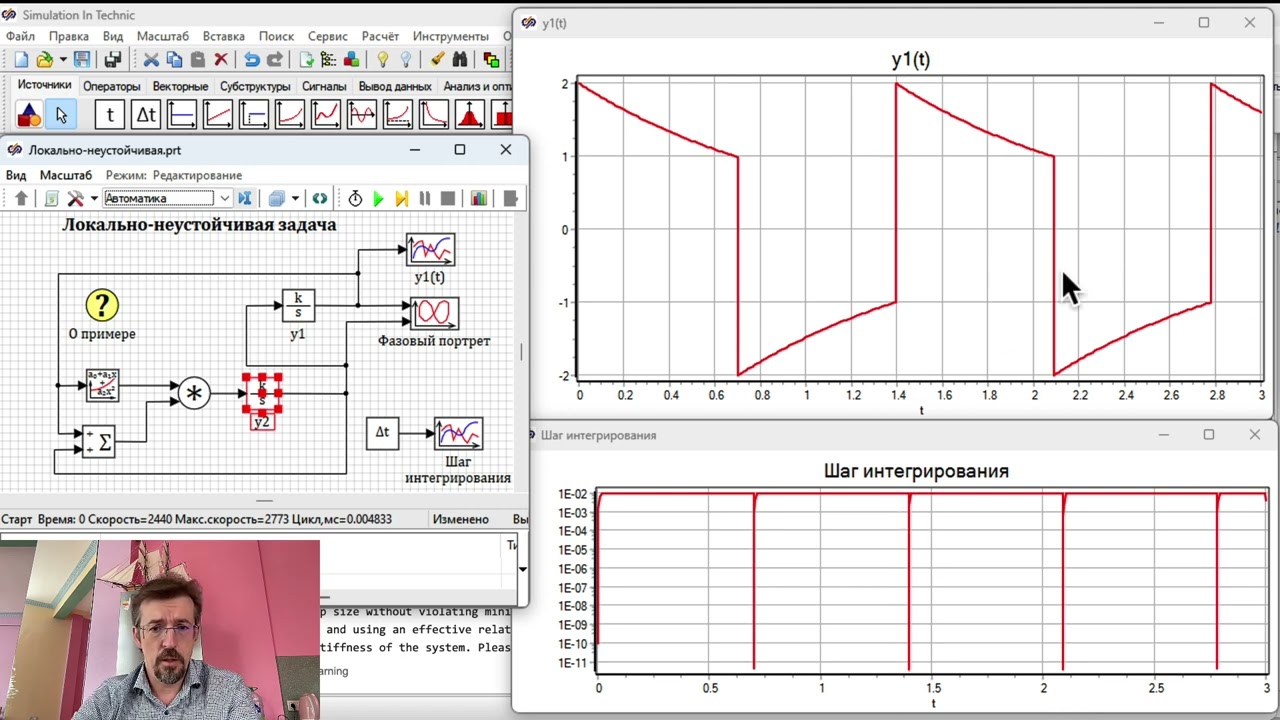Image resolution: width=1280 pixels, height=720 pixels.
Task: Click the Cut scissors icon
Action: tap(151, 60)
